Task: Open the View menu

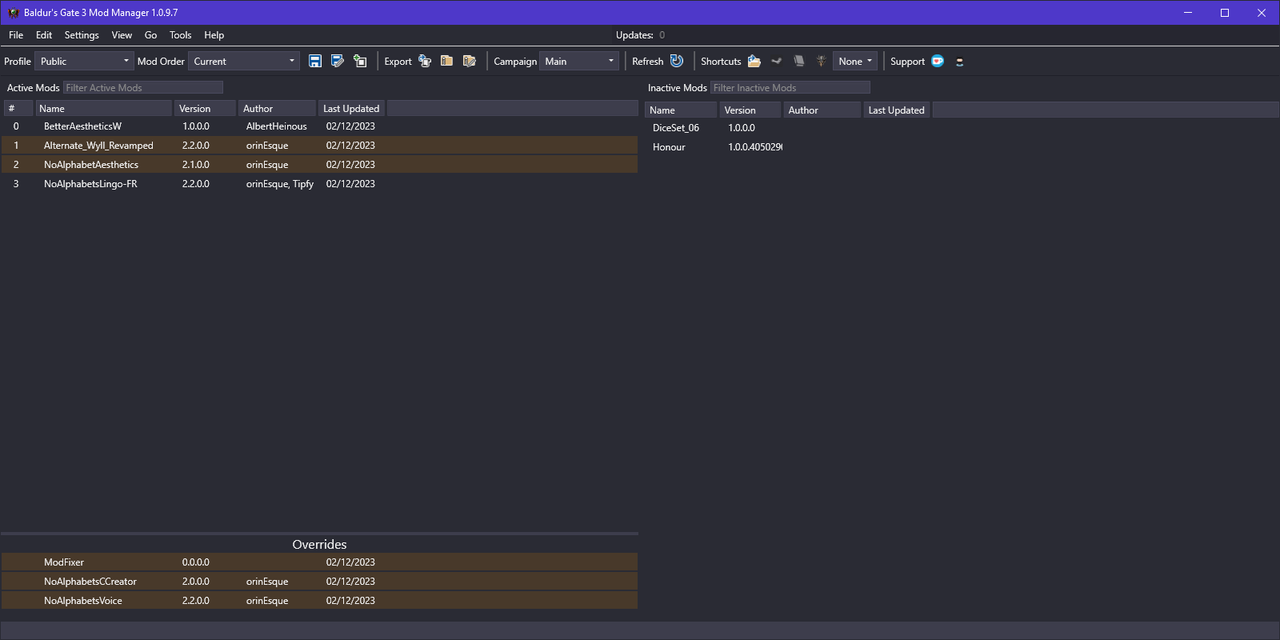Action: 122,35
